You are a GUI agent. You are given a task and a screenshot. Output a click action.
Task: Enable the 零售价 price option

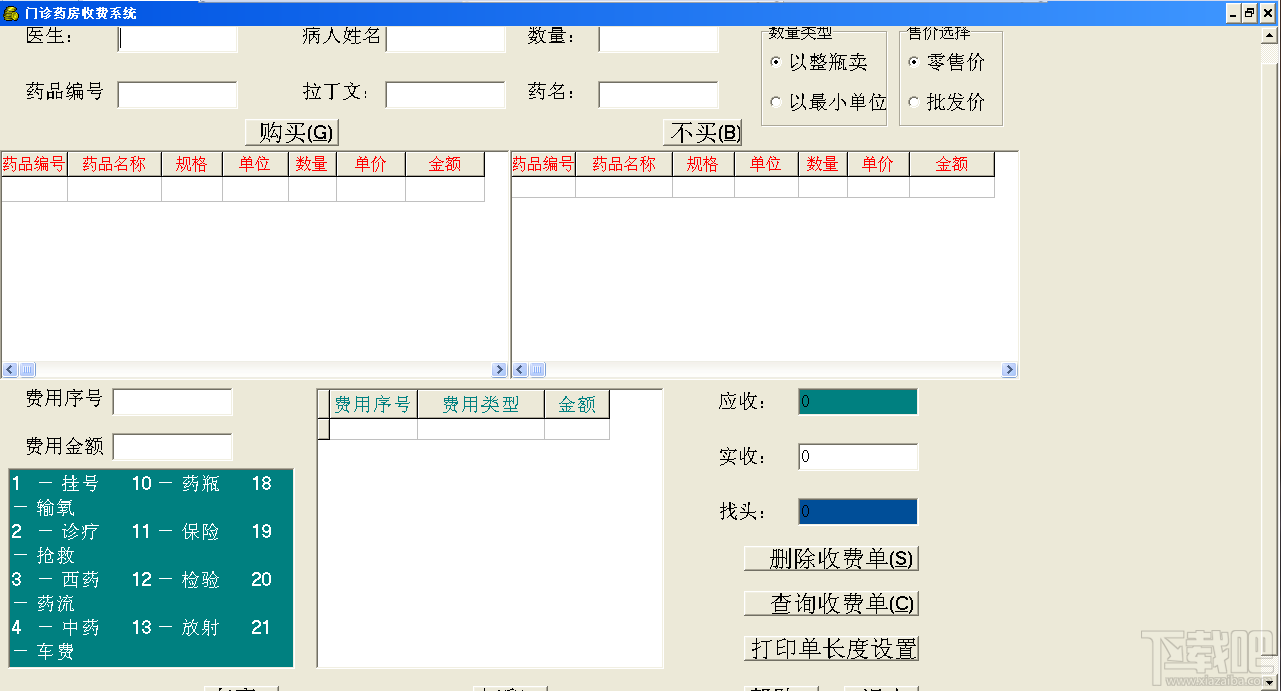pos(914,62)
